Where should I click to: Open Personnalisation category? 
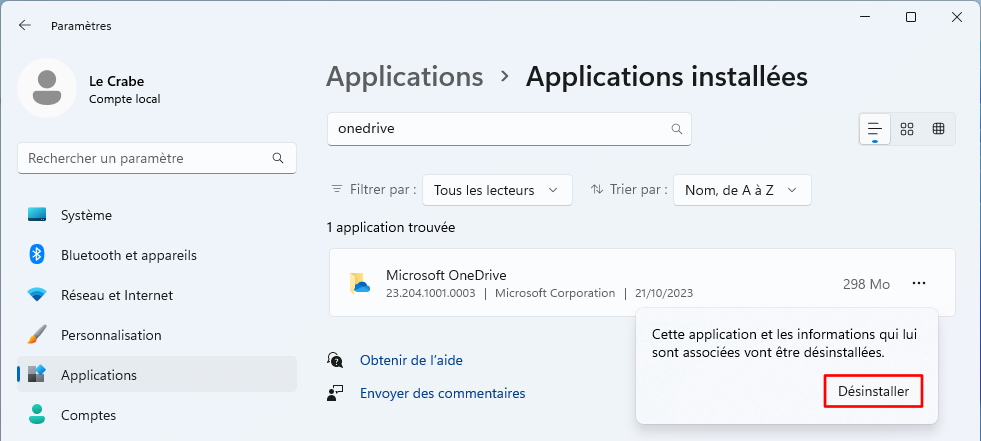pyautogui.click(x=157, y=335)
